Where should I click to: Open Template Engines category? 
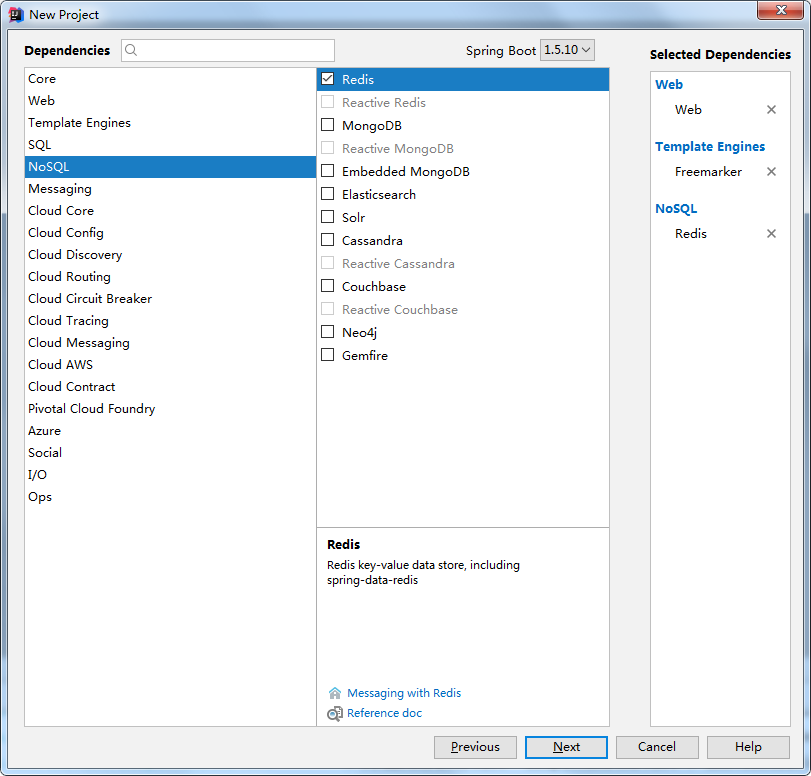[x=170, y=123]
